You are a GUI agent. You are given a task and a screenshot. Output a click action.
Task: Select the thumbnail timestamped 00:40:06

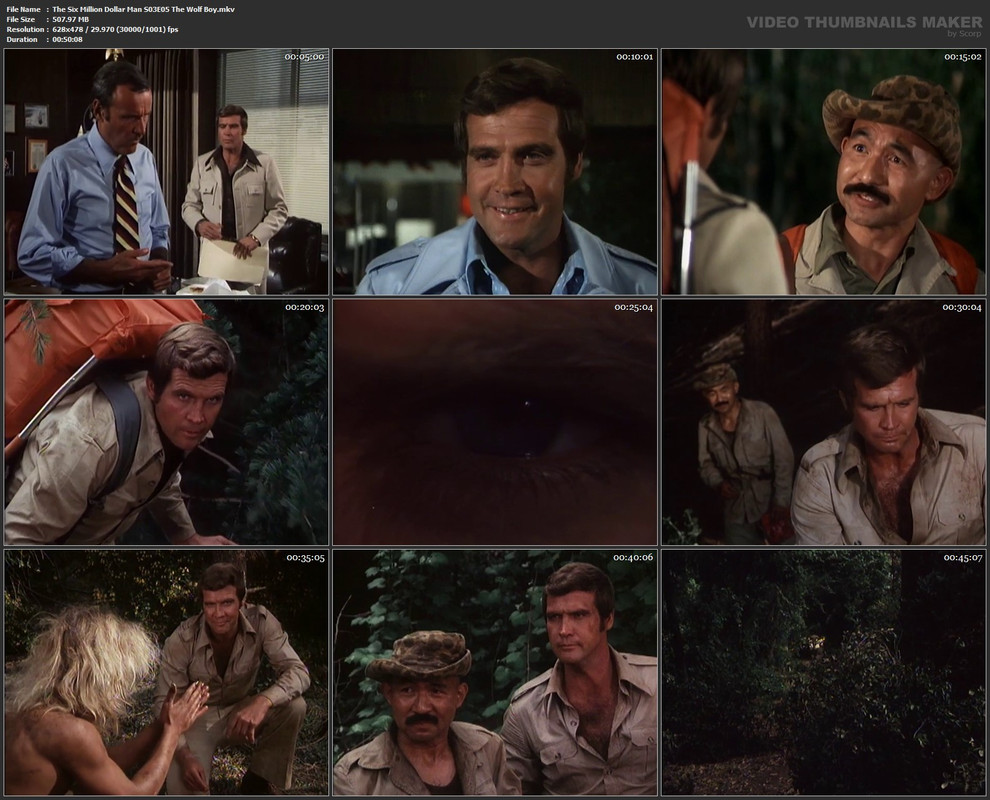pos(495,672)
